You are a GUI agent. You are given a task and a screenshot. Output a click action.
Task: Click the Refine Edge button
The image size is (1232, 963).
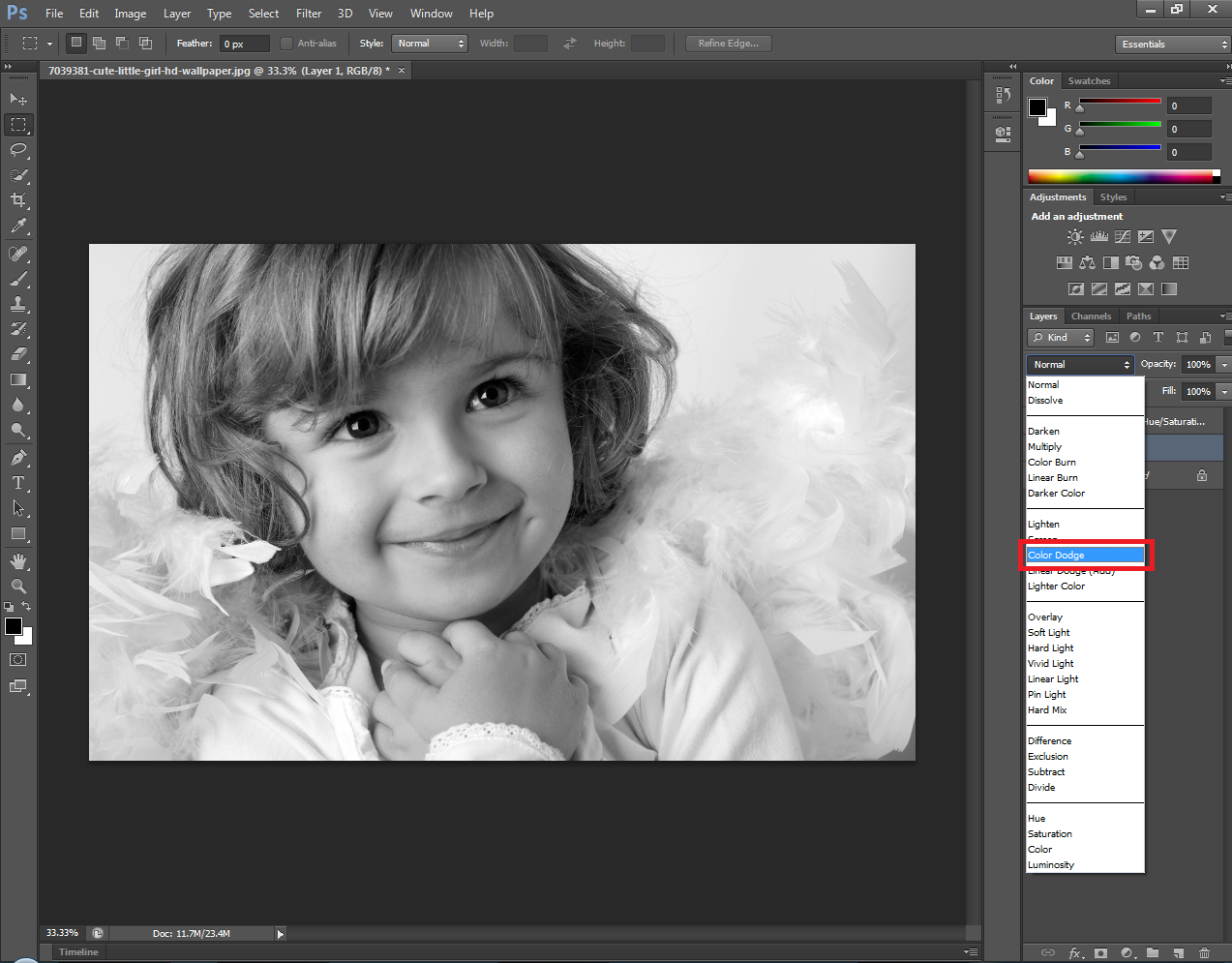point(729,44)
